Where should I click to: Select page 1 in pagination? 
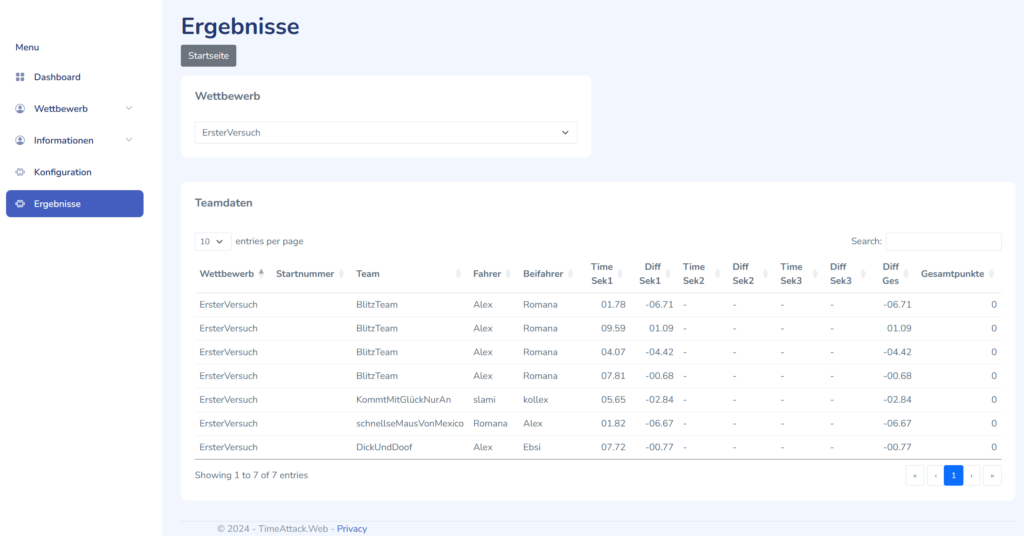point(953,475)
